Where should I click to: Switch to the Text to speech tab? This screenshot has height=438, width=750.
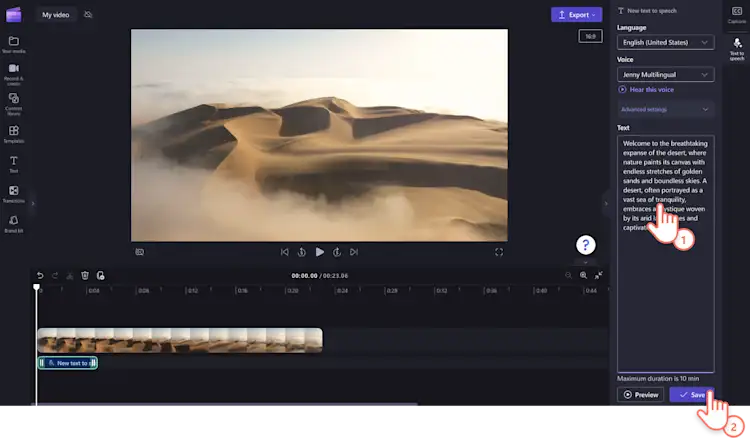point(737,49)
